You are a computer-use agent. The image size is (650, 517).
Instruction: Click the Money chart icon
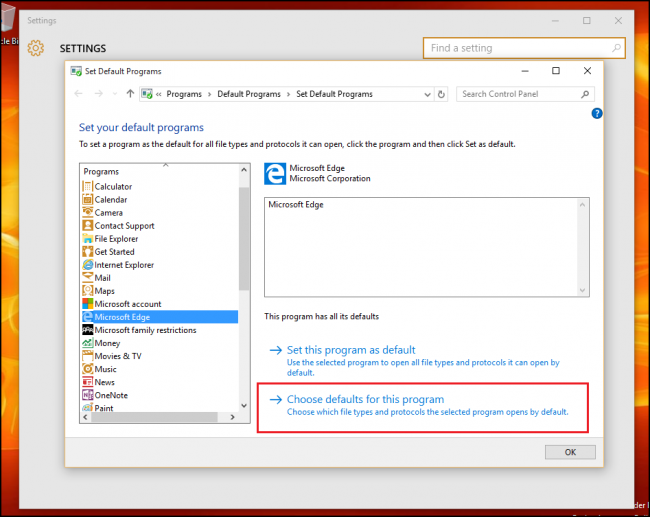87,343
